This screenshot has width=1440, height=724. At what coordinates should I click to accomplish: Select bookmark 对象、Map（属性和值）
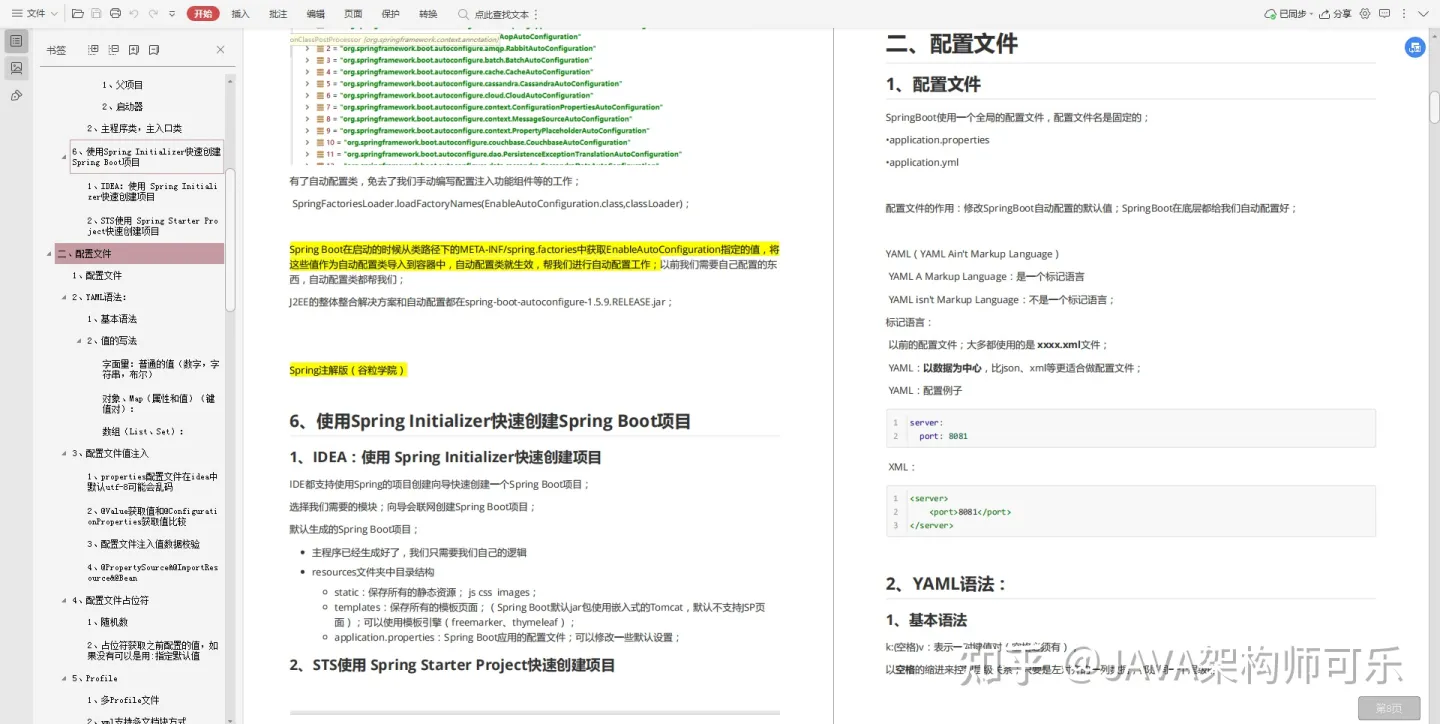pyautogui.click(x=159, y=403)
